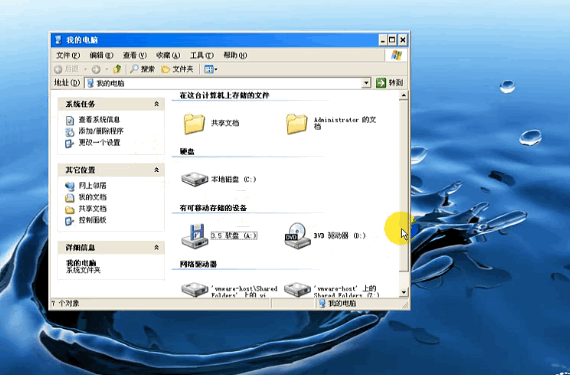The height and width of the screenshot is (375, 570).
Task: Click the add/remove programs icon
Action: point(69,132)
